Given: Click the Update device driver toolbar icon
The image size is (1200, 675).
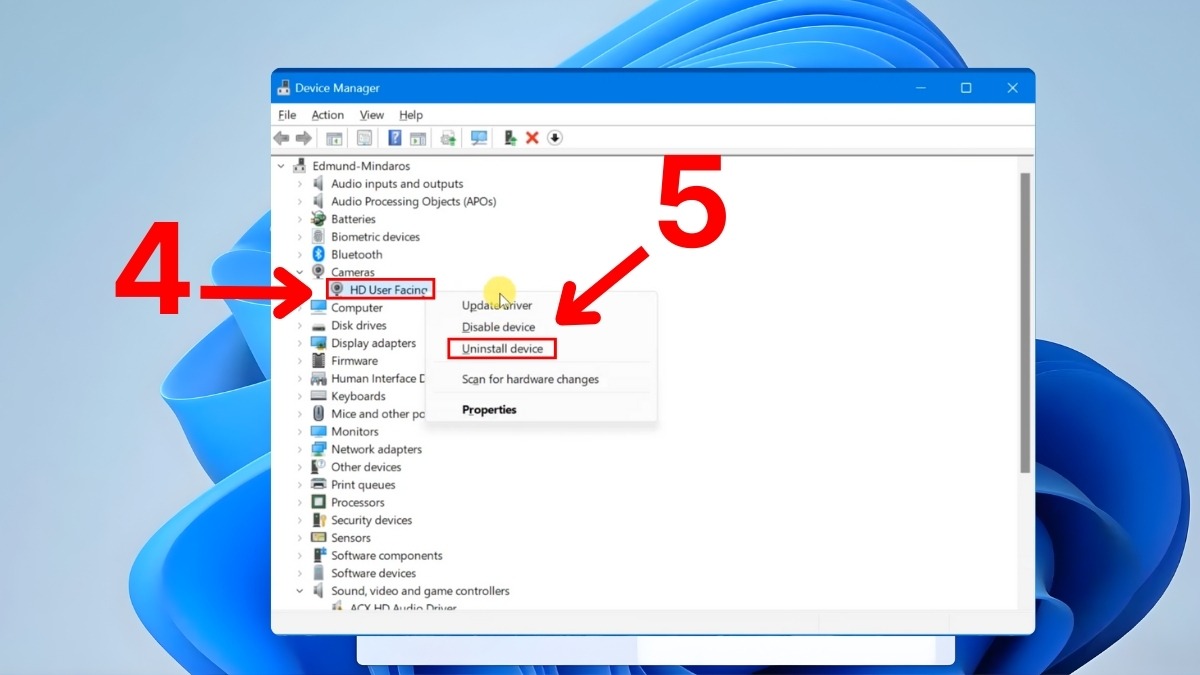Looking at the screenshot, I should pos(448,138).
